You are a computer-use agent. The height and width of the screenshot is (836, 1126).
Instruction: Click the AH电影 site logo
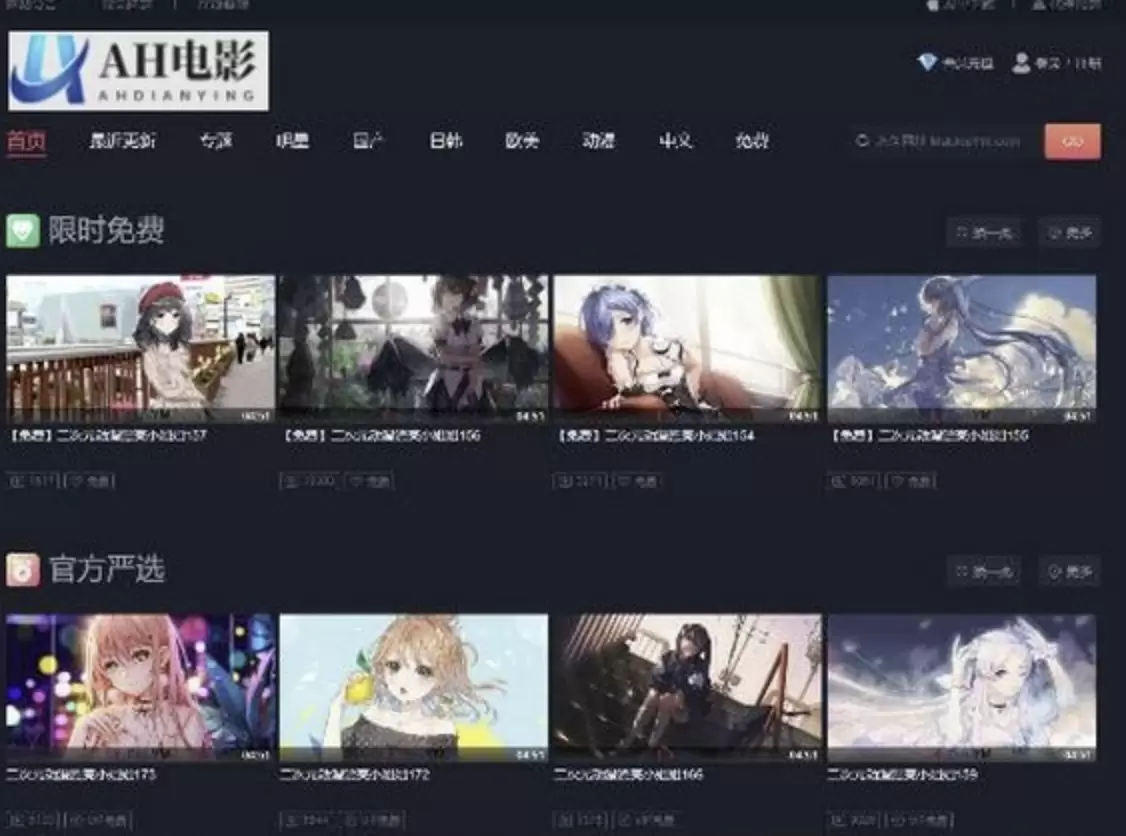pyautogui.click(x=139, y=70)
